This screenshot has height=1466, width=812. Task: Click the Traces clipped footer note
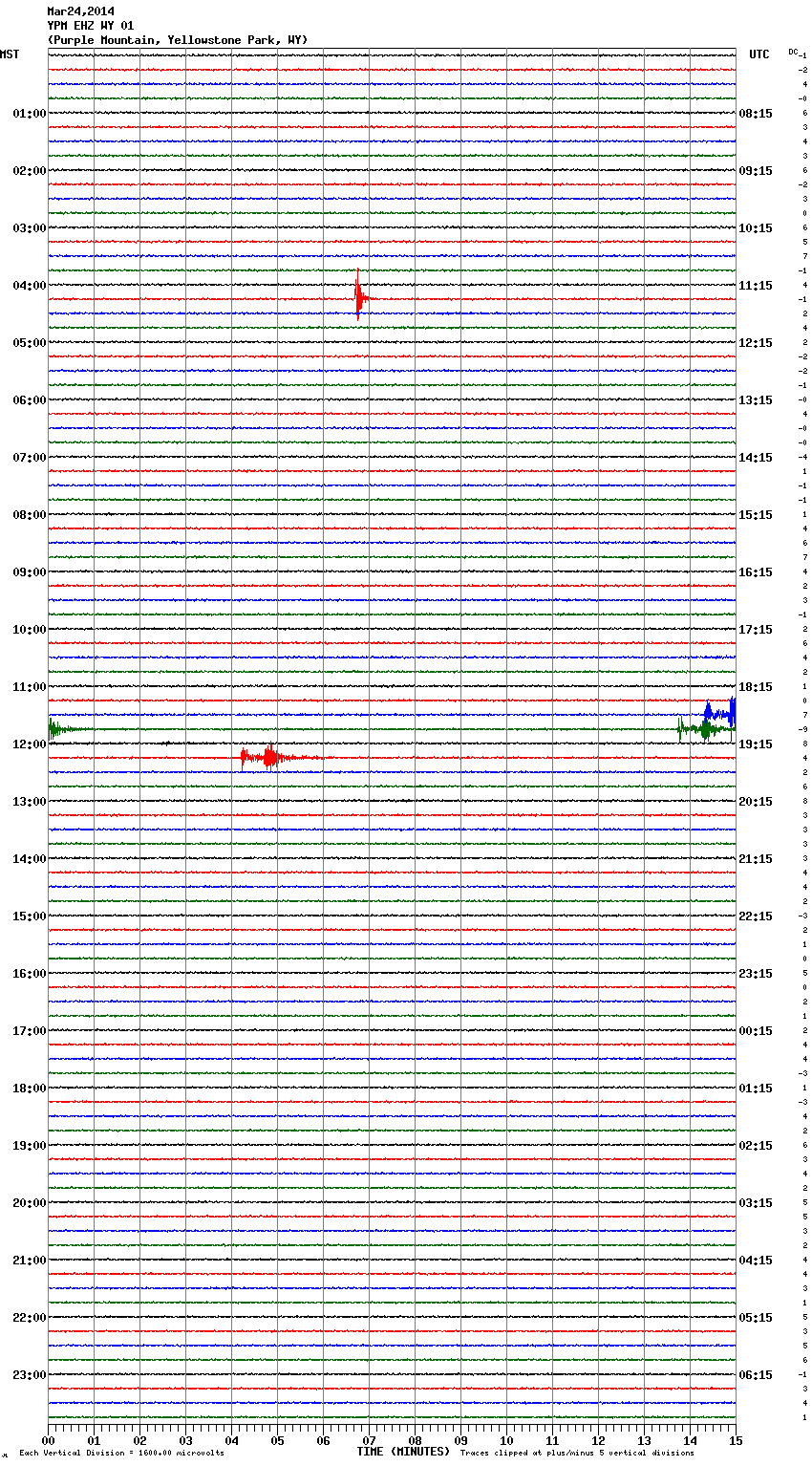pos(577,1454)
